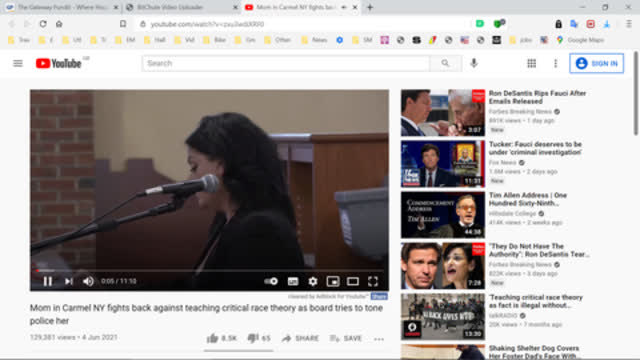Open video settings gear

coord(313,281)
